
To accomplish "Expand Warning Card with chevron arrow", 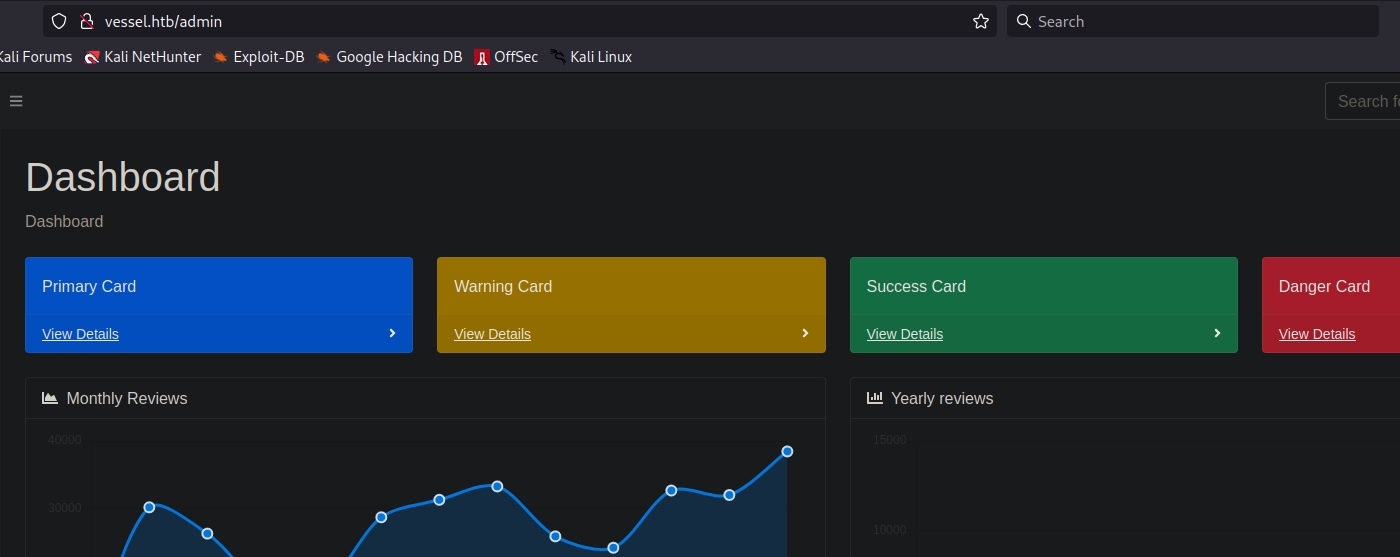I will click(x=805, y=333).
